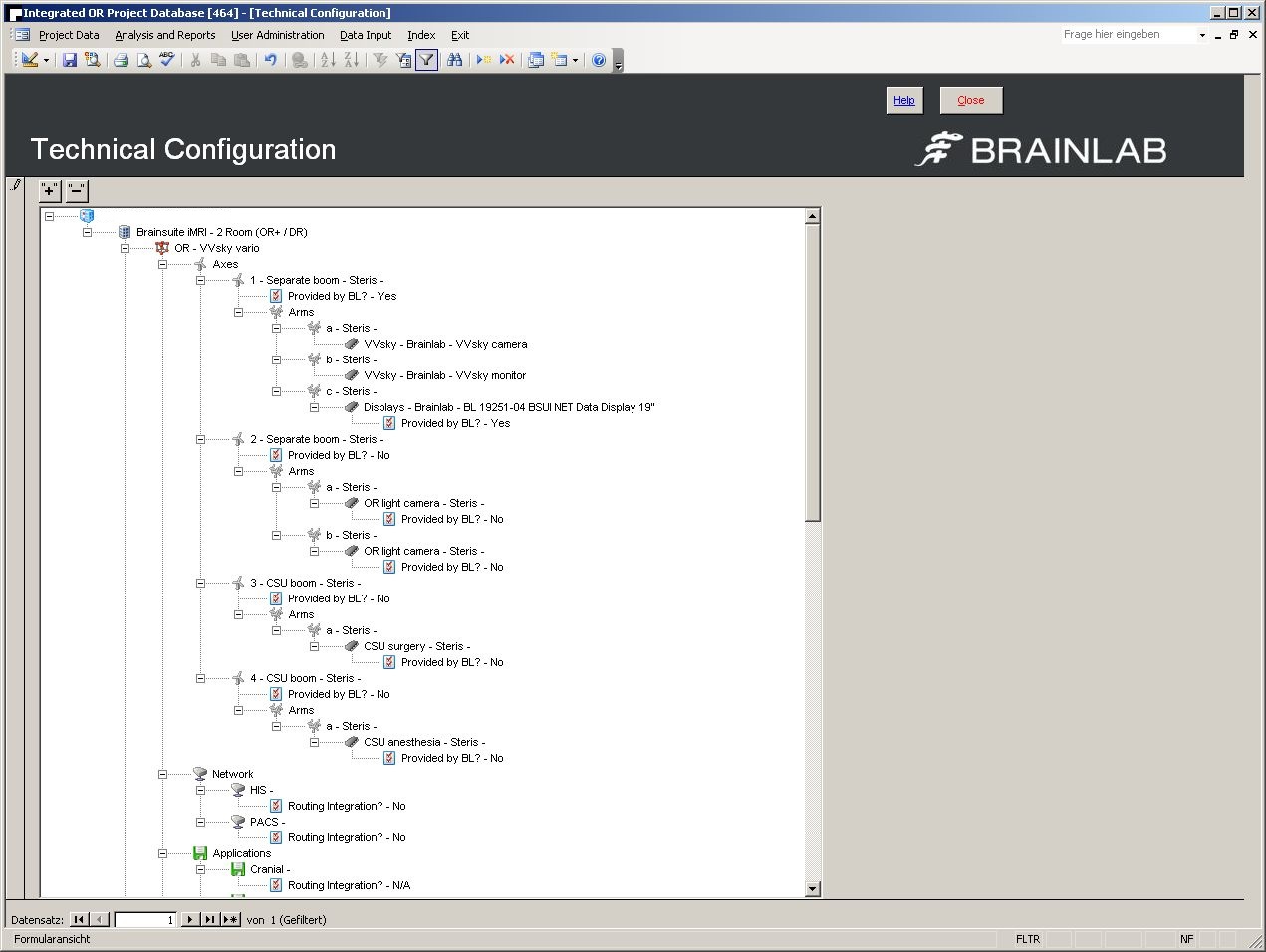Open the Data Input menu

pyautogui.click(x=366, y=35)
